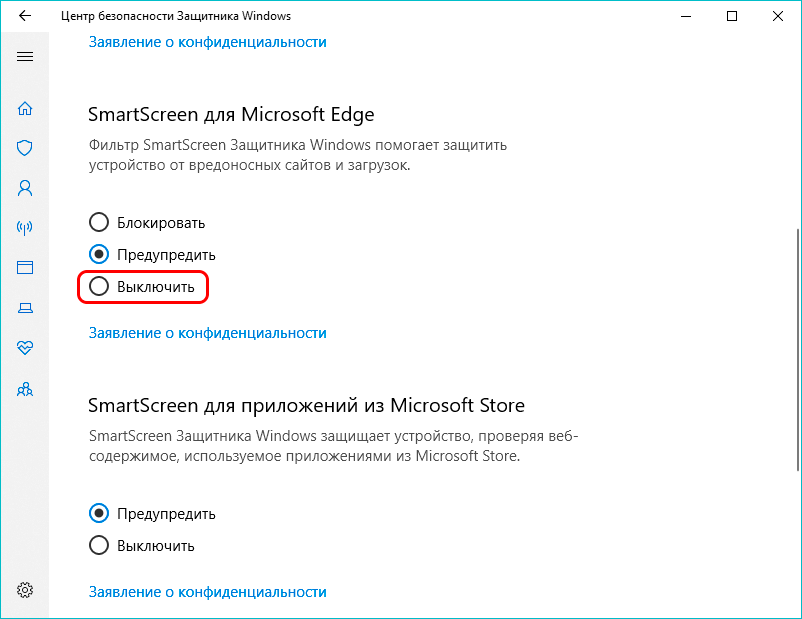The width and height of the screenshot is (802, 619).
Task: Select Блокировать for SmartScreen Microsoft Edge
Action: click(147, 223)
